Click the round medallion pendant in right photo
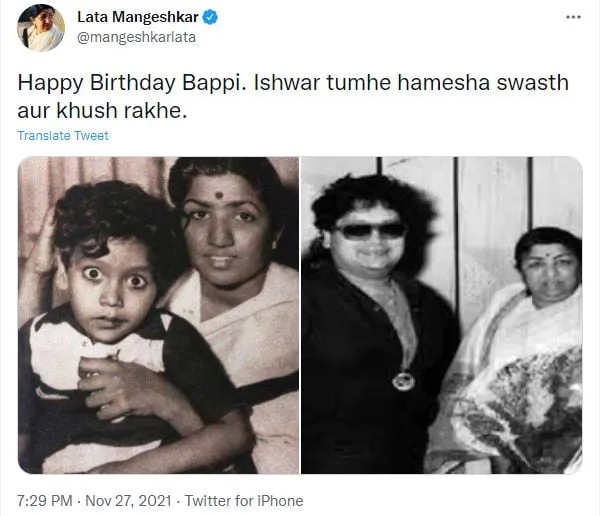603x516 pixels. pos(403,381)
